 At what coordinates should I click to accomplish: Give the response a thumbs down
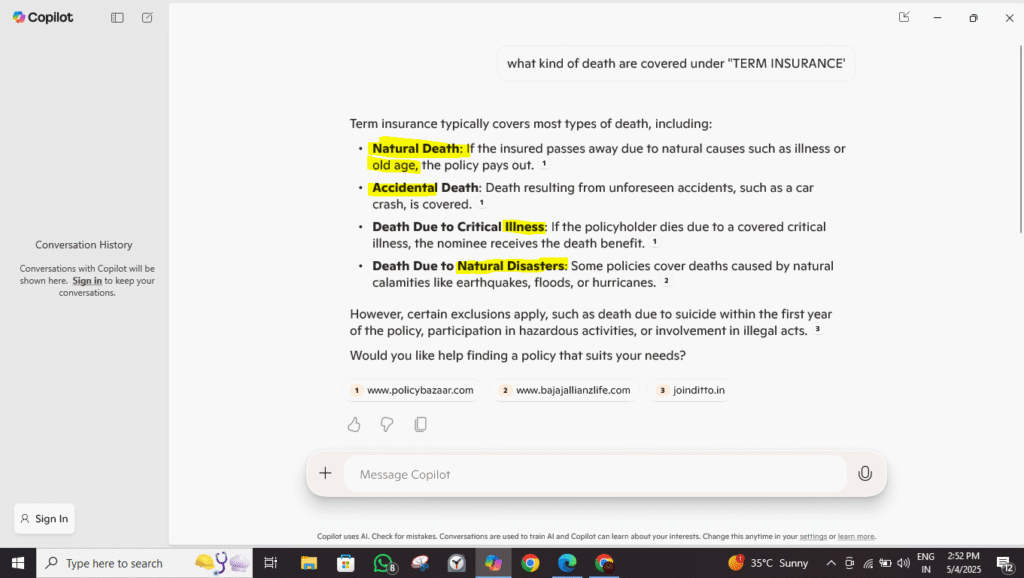tap(387, 425)
